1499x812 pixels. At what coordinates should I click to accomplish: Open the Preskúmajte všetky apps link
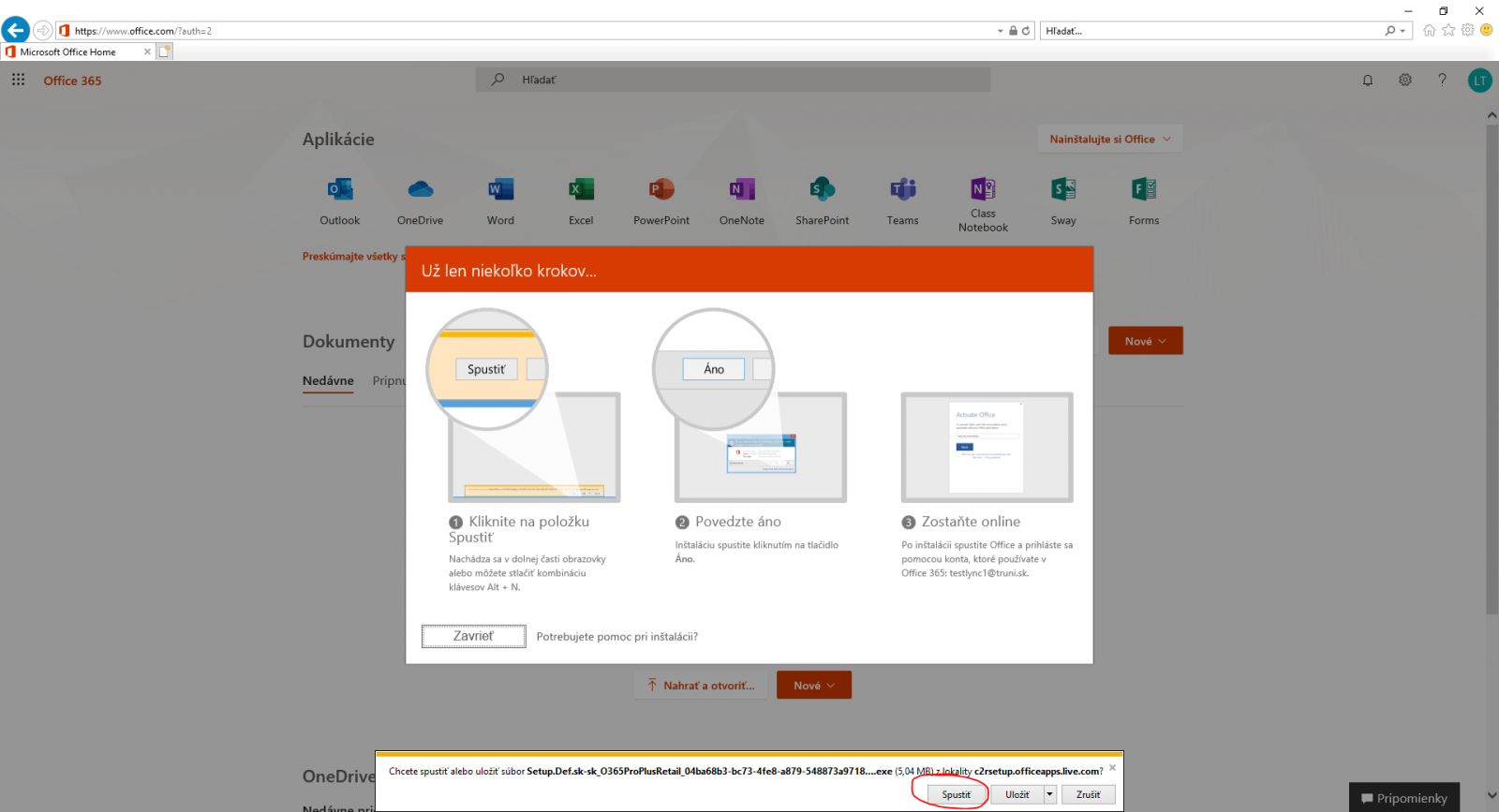pos(353,257)
